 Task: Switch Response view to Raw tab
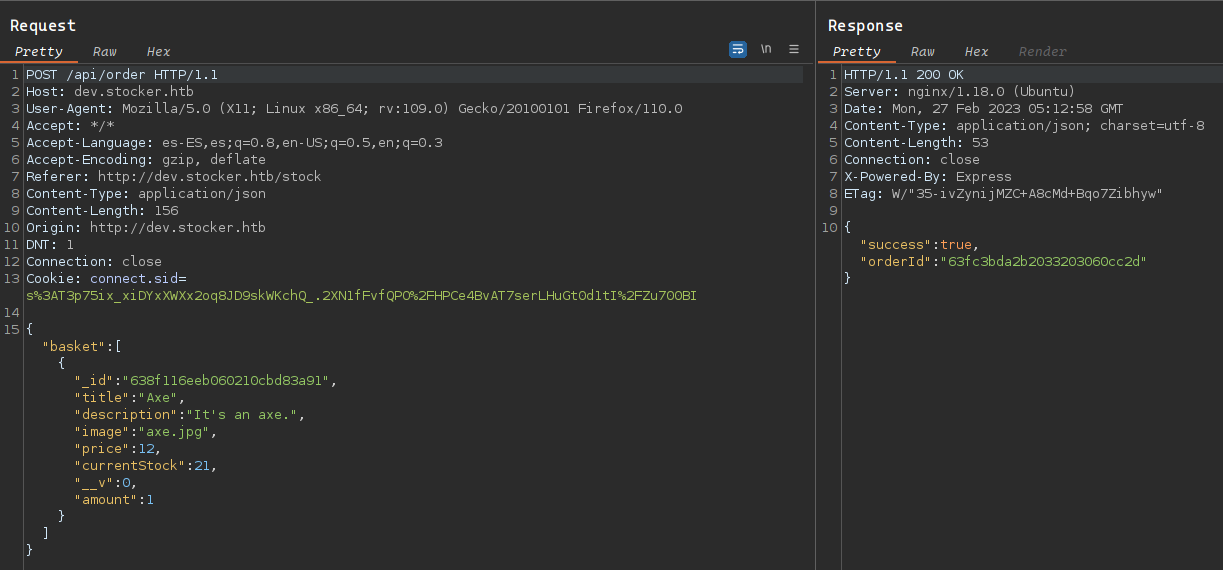[x=922, y=52]
